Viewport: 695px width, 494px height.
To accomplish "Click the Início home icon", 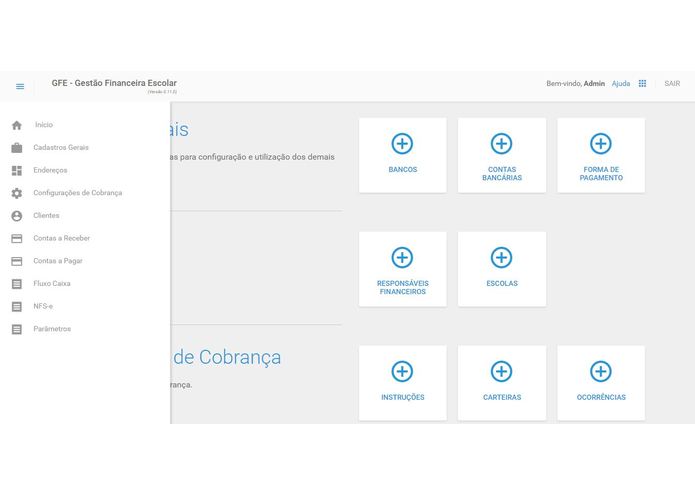I will [x=17, y=125].
